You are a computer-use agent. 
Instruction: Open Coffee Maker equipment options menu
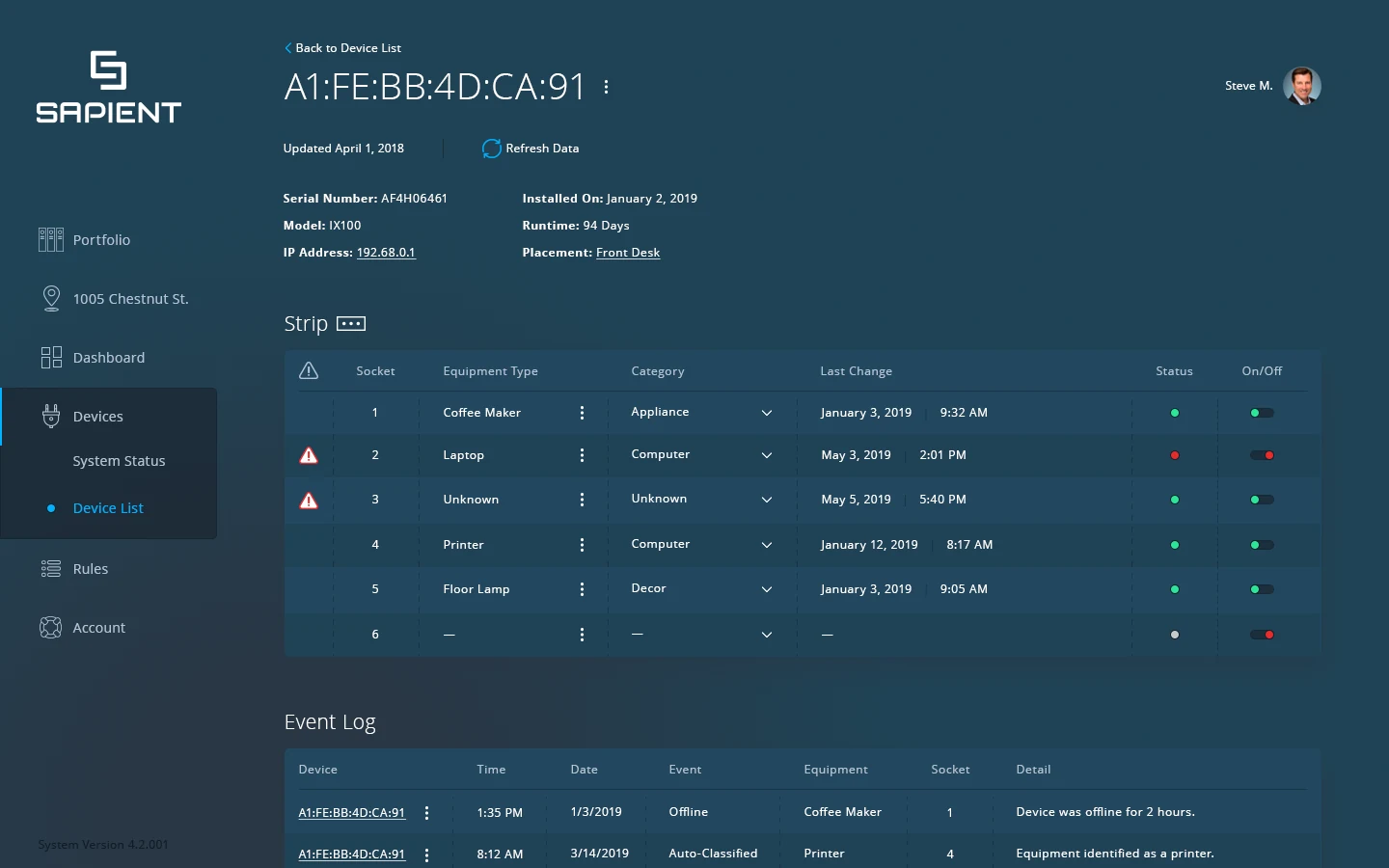pos(582,413)
